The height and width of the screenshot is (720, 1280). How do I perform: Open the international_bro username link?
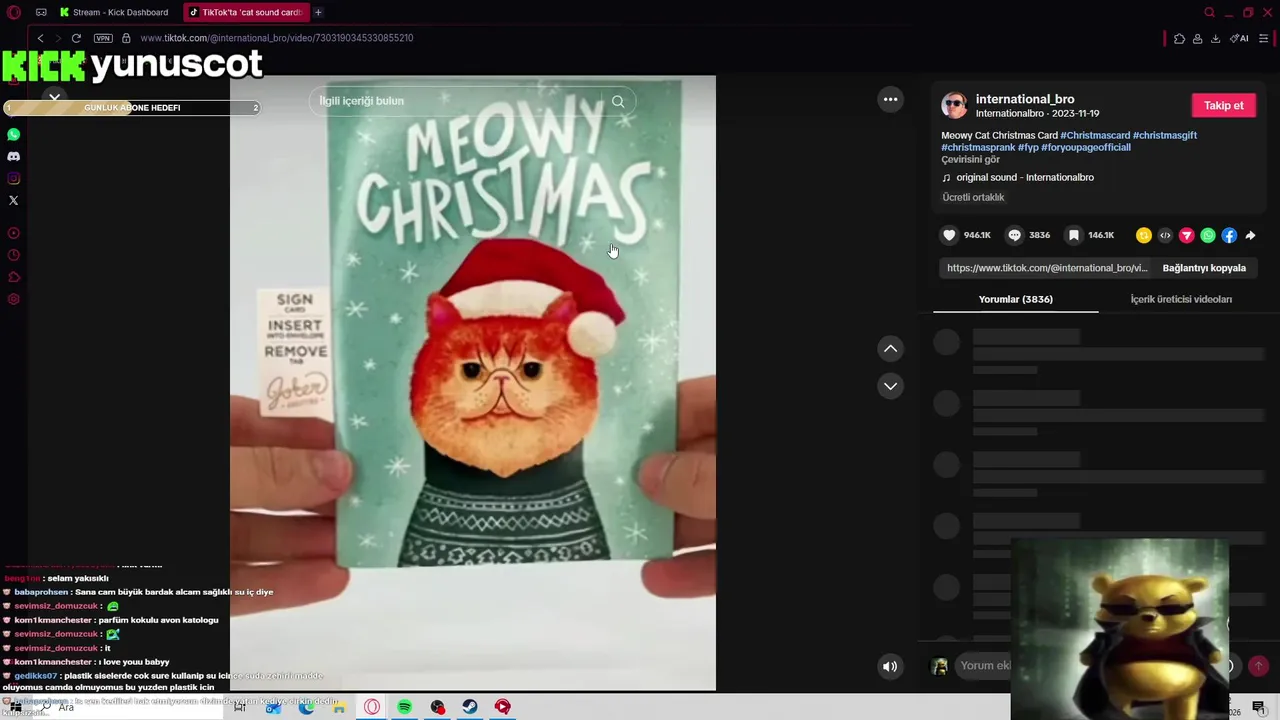pos(1025,99)
